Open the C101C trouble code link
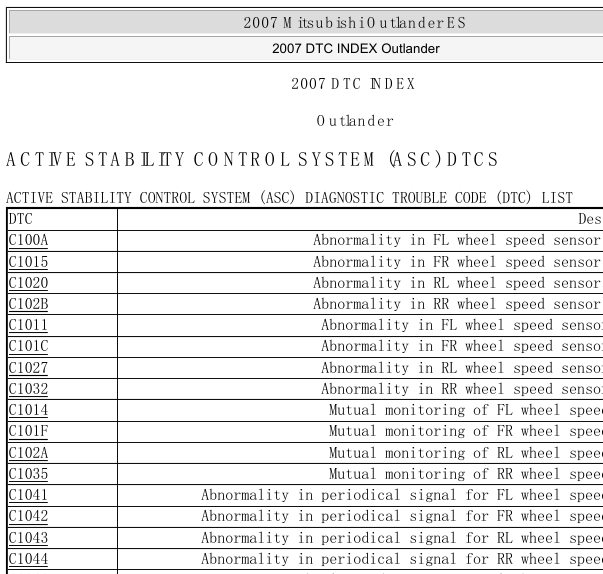Viewport: 603px width, 574px height. pyautogui.click(x=28, y=347)
